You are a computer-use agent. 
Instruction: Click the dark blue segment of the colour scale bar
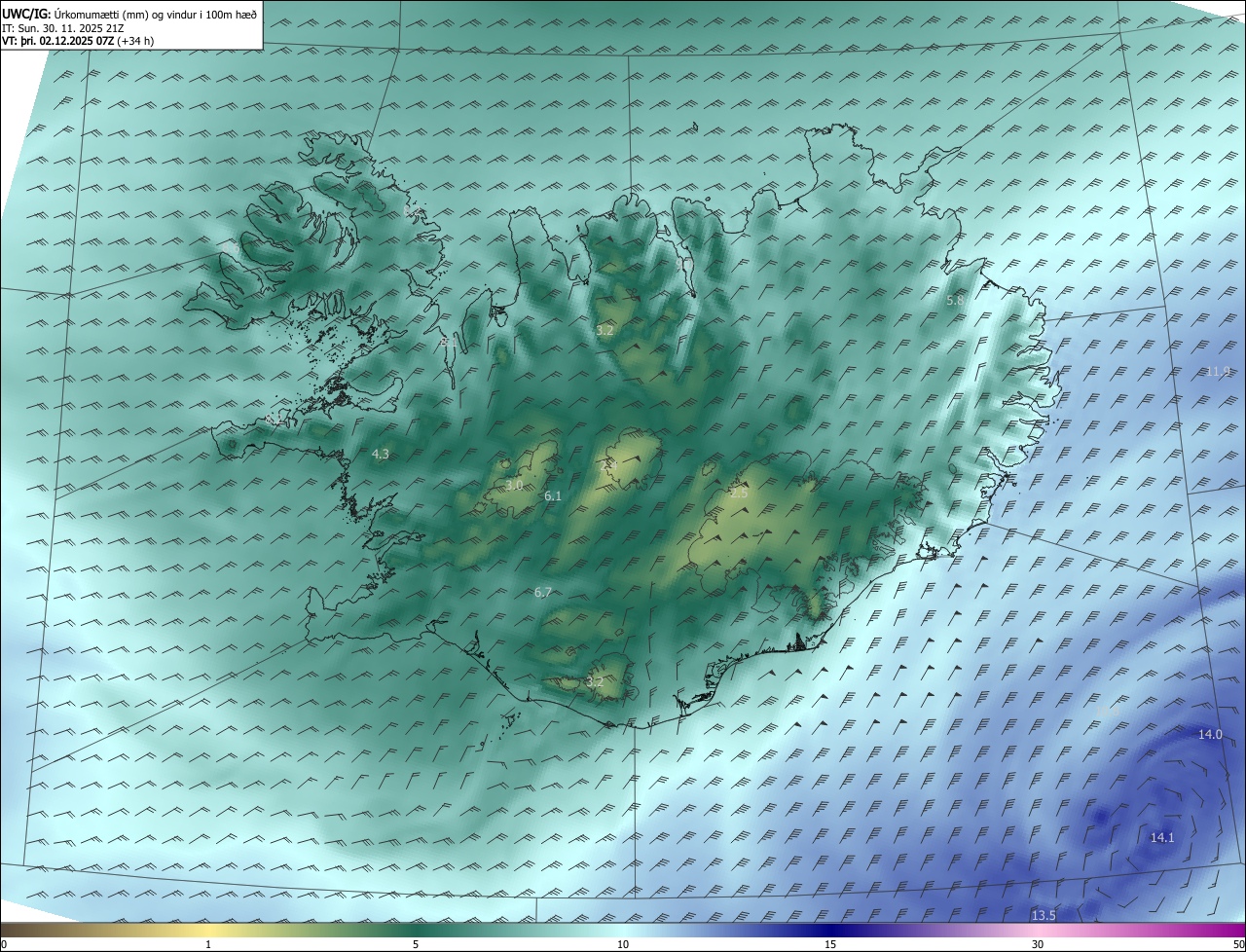point(830,930)
